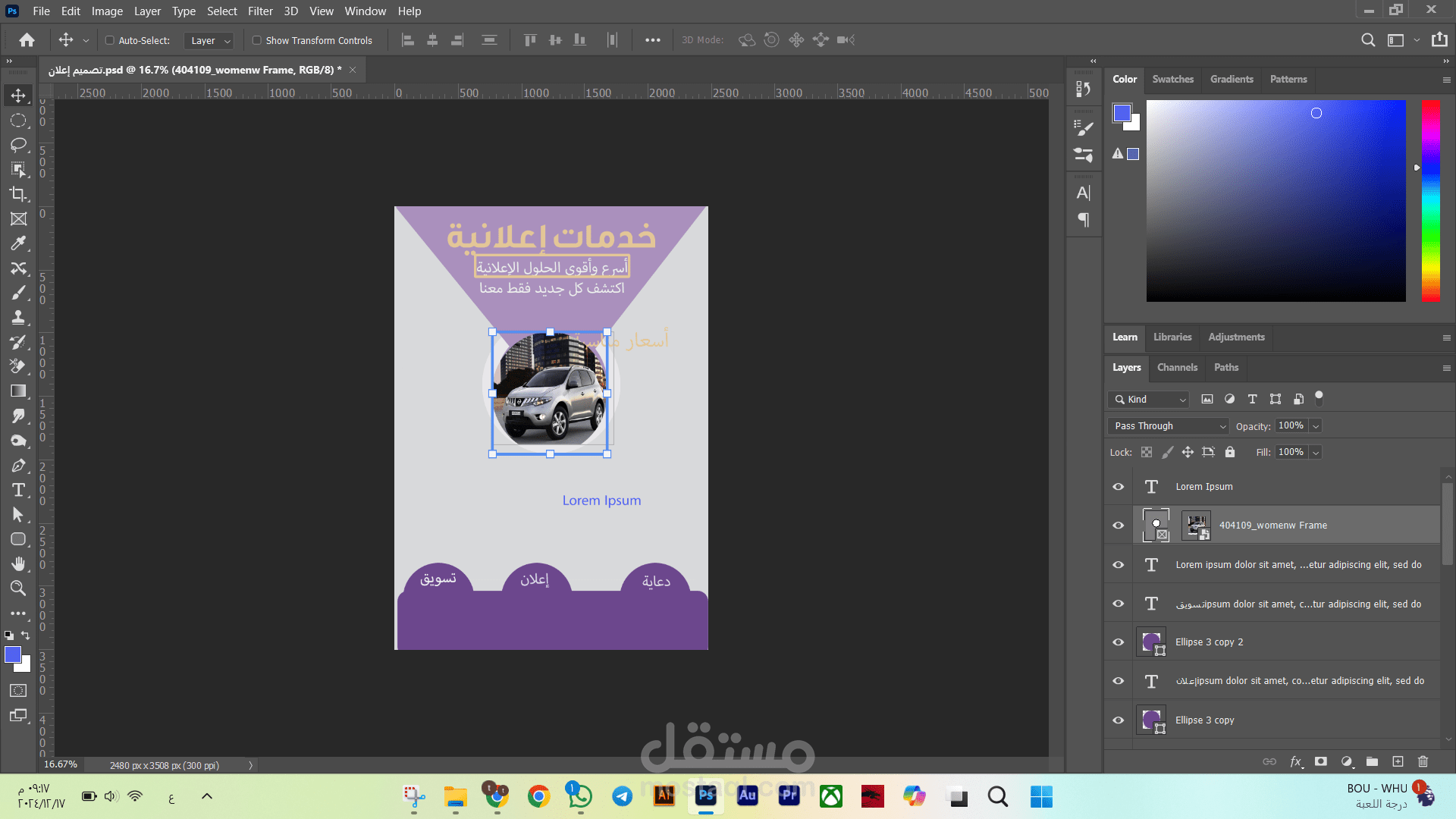This screenshot has height=819, width=1456.
Task: Select the Frame tool
Action: point(18,219)
